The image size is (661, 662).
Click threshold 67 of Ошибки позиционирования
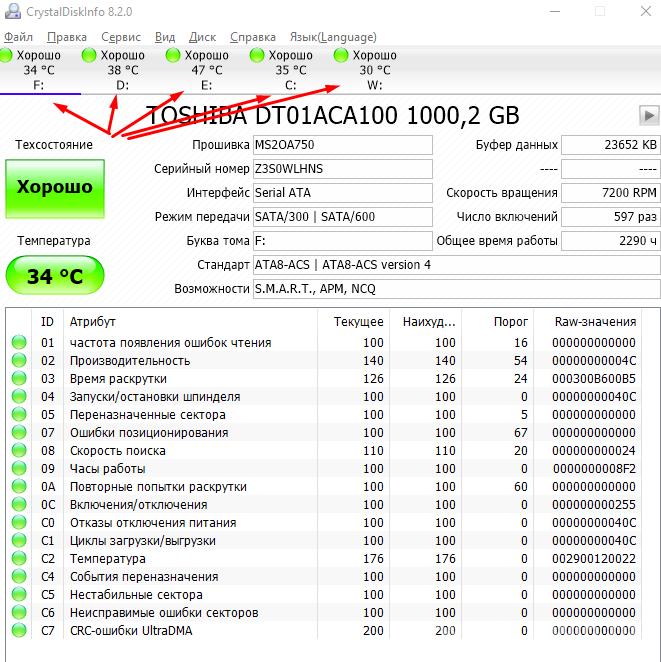[x=520, y=433]
